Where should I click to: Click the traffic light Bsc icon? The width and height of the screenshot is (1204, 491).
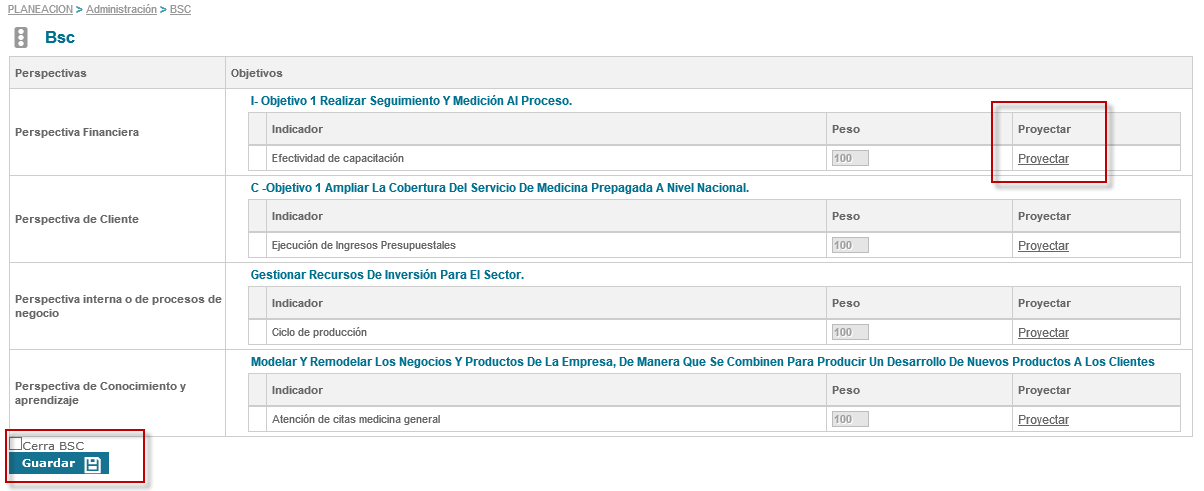tap(21, 38)
